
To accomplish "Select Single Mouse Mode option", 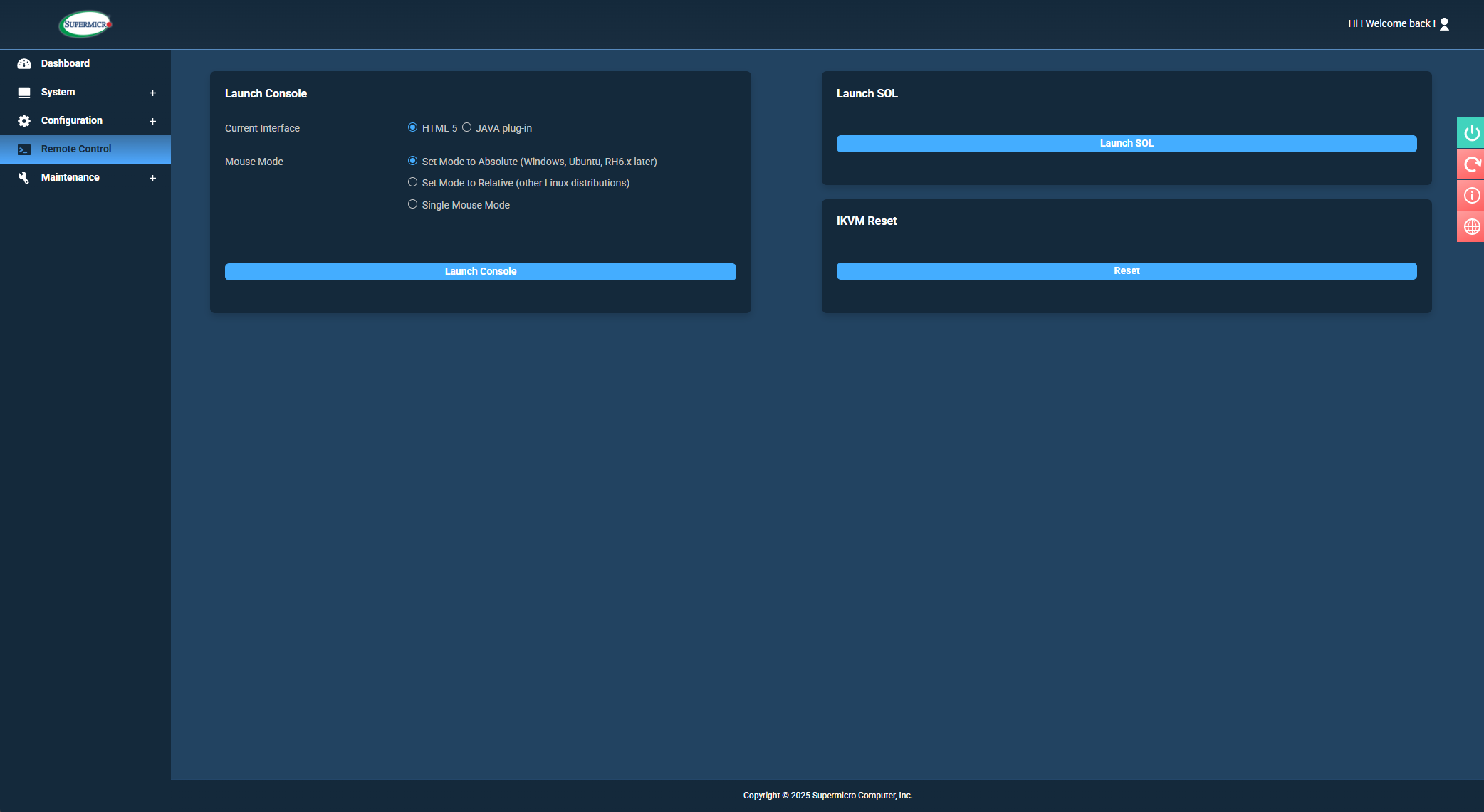I will tap(412, 204).
